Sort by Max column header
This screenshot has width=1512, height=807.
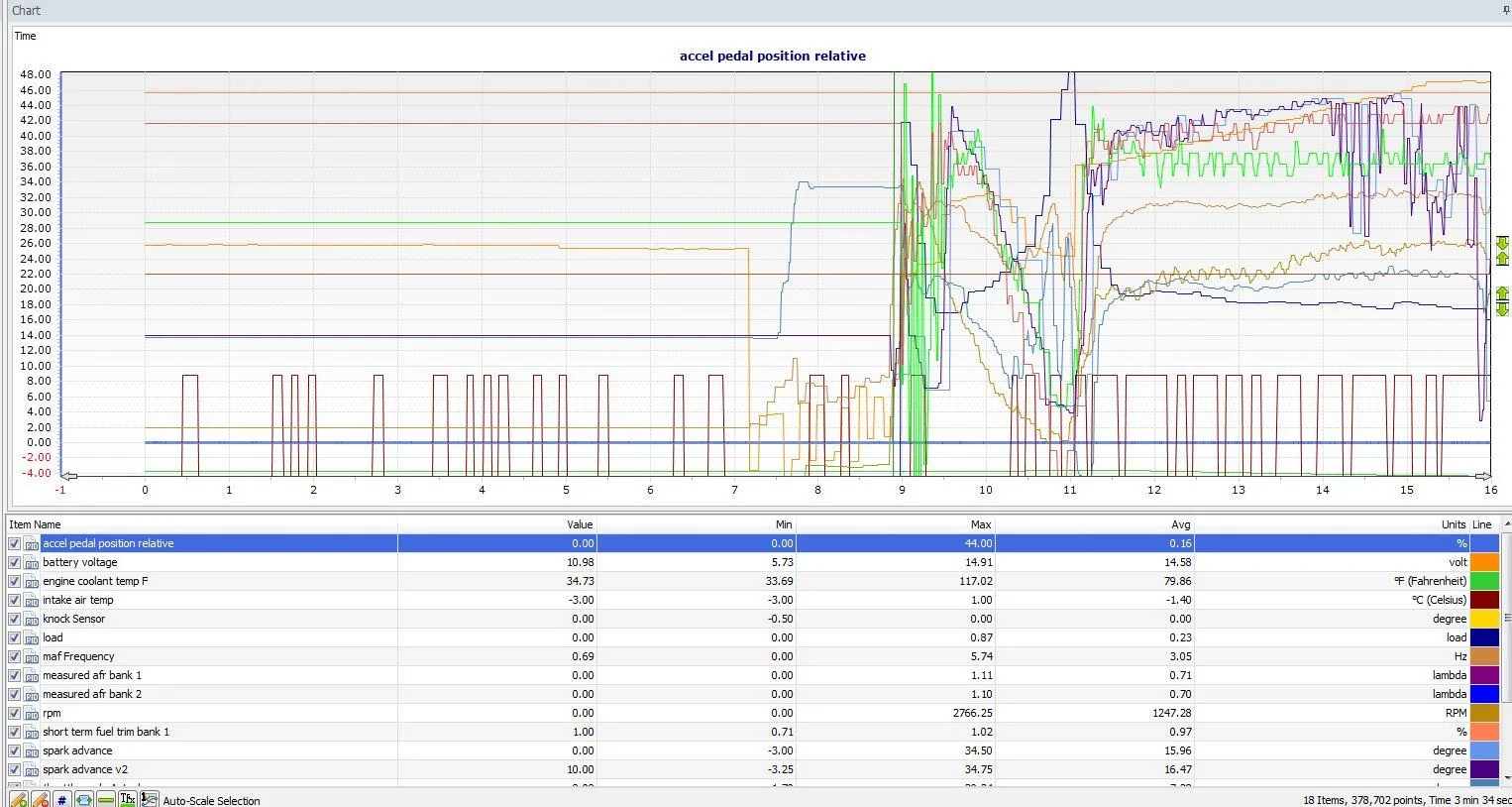pyautogui.click(x=895, y=524)
